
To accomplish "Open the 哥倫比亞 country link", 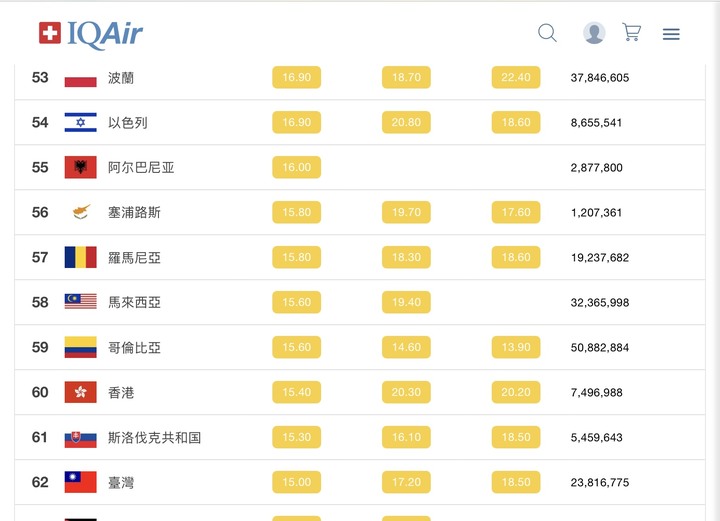I will [134, 347].
